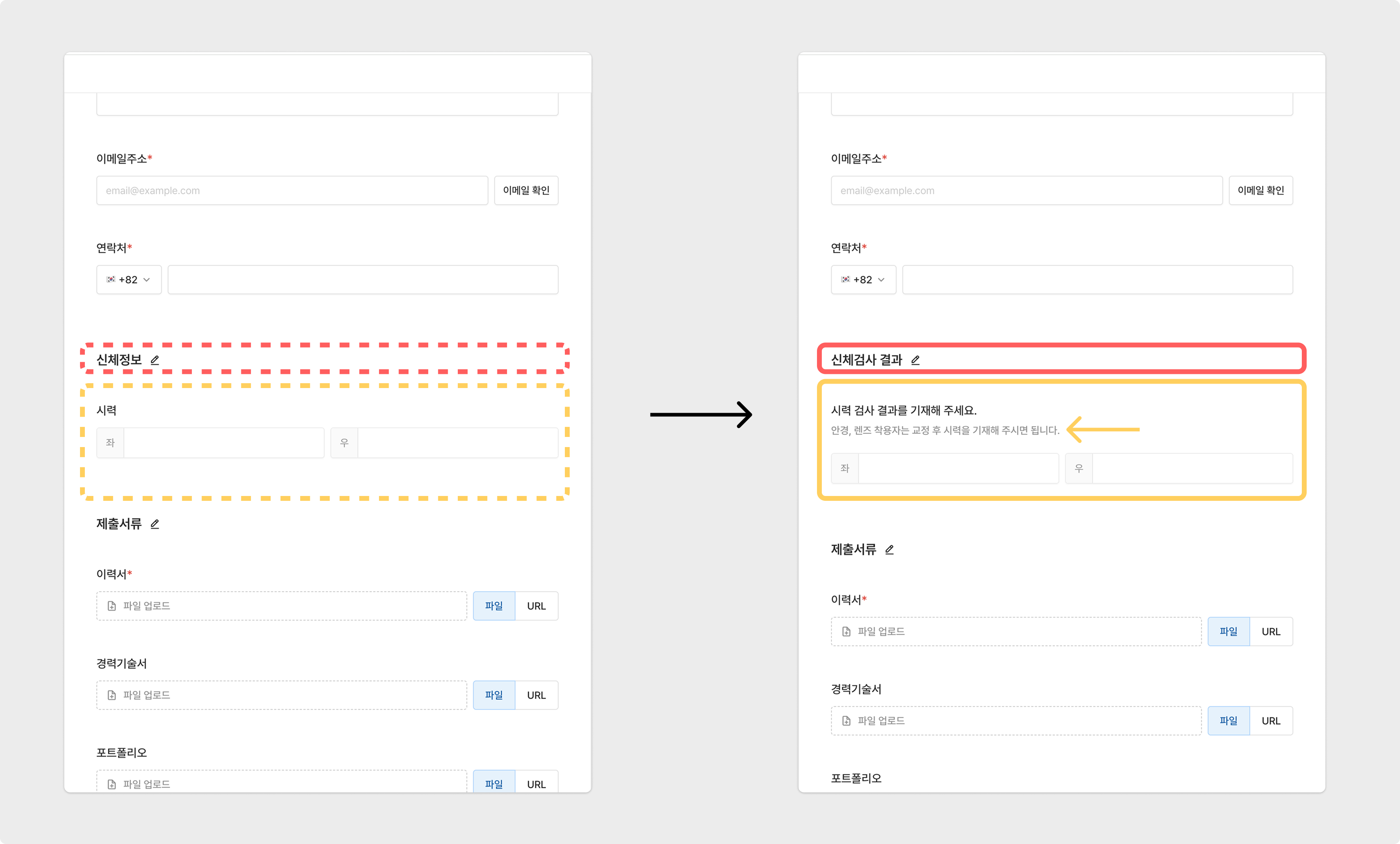Click file icon in left 경력기술서 upload box
The height and width of the screenshot is (844, 1400).
tap(112, 695)
